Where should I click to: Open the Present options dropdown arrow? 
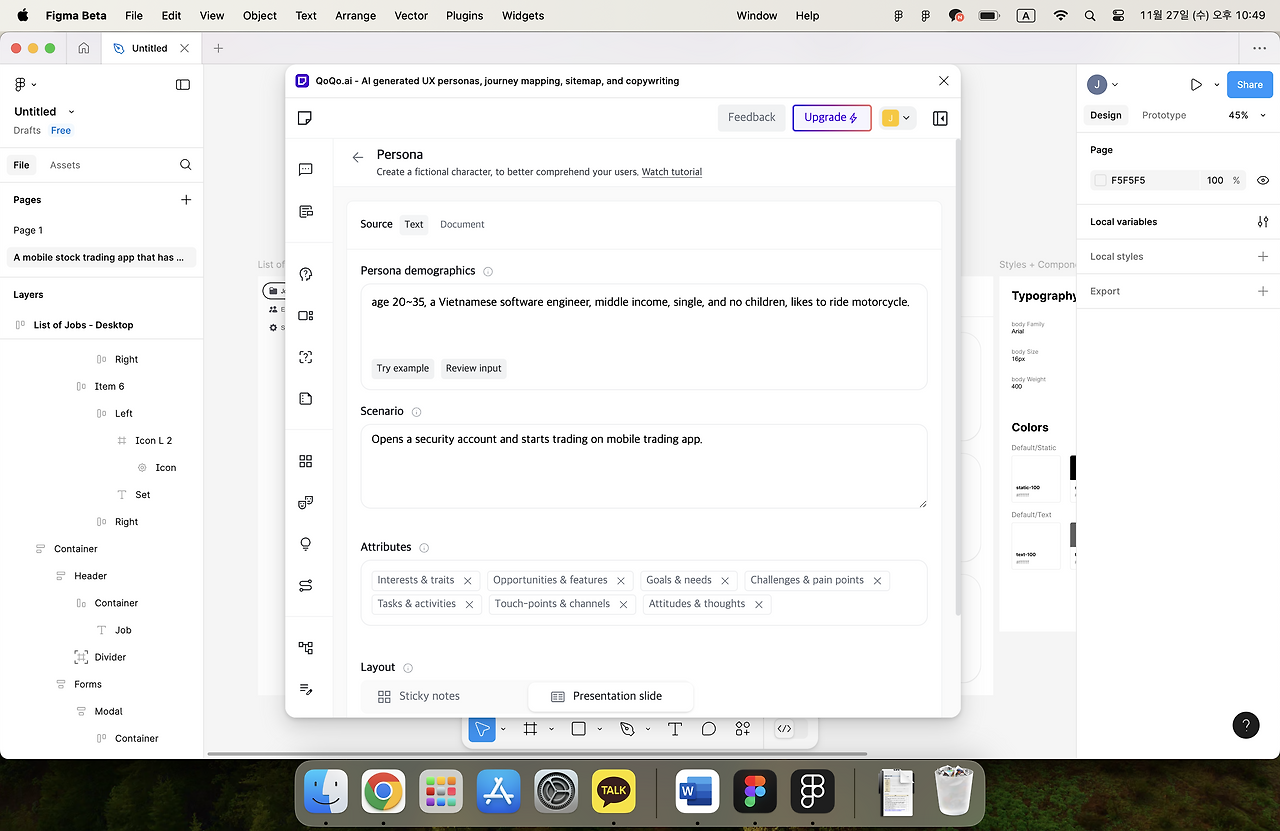(x=1217, y=85)
